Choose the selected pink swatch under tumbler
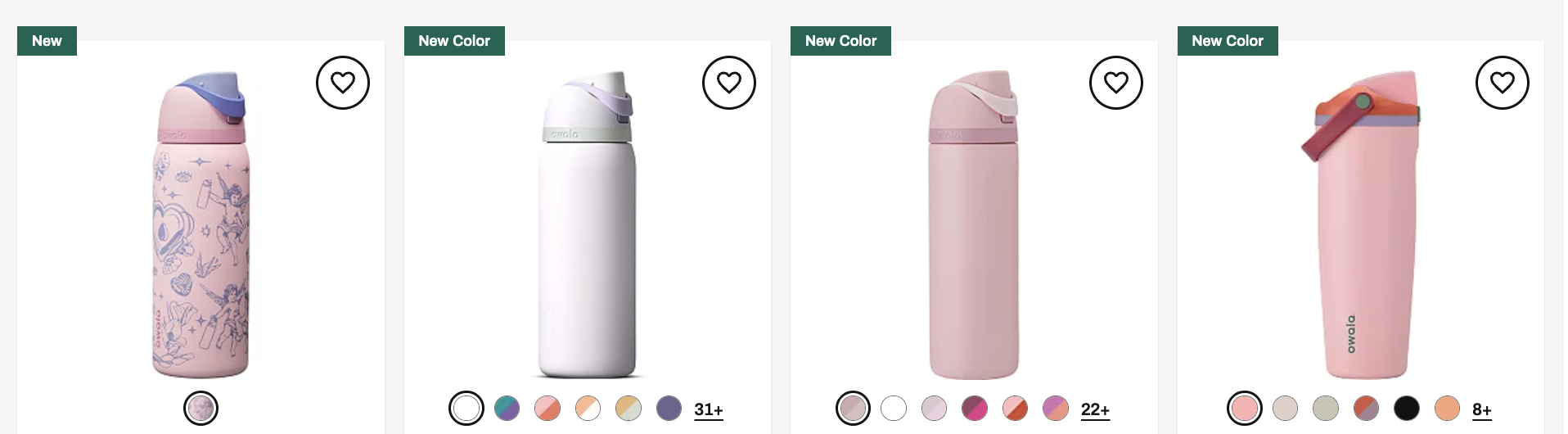This screenshot has height=434, width=1568. pos(1245,408)
